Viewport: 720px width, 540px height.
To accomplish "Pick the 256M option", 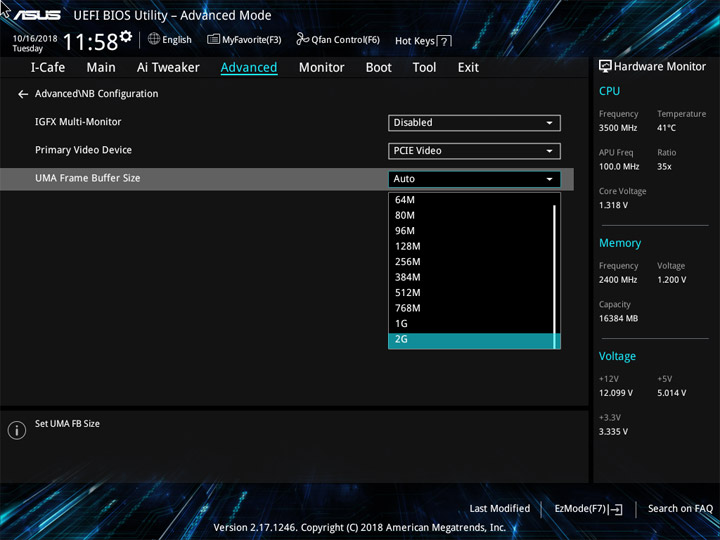I will click(x=471, y=262).
